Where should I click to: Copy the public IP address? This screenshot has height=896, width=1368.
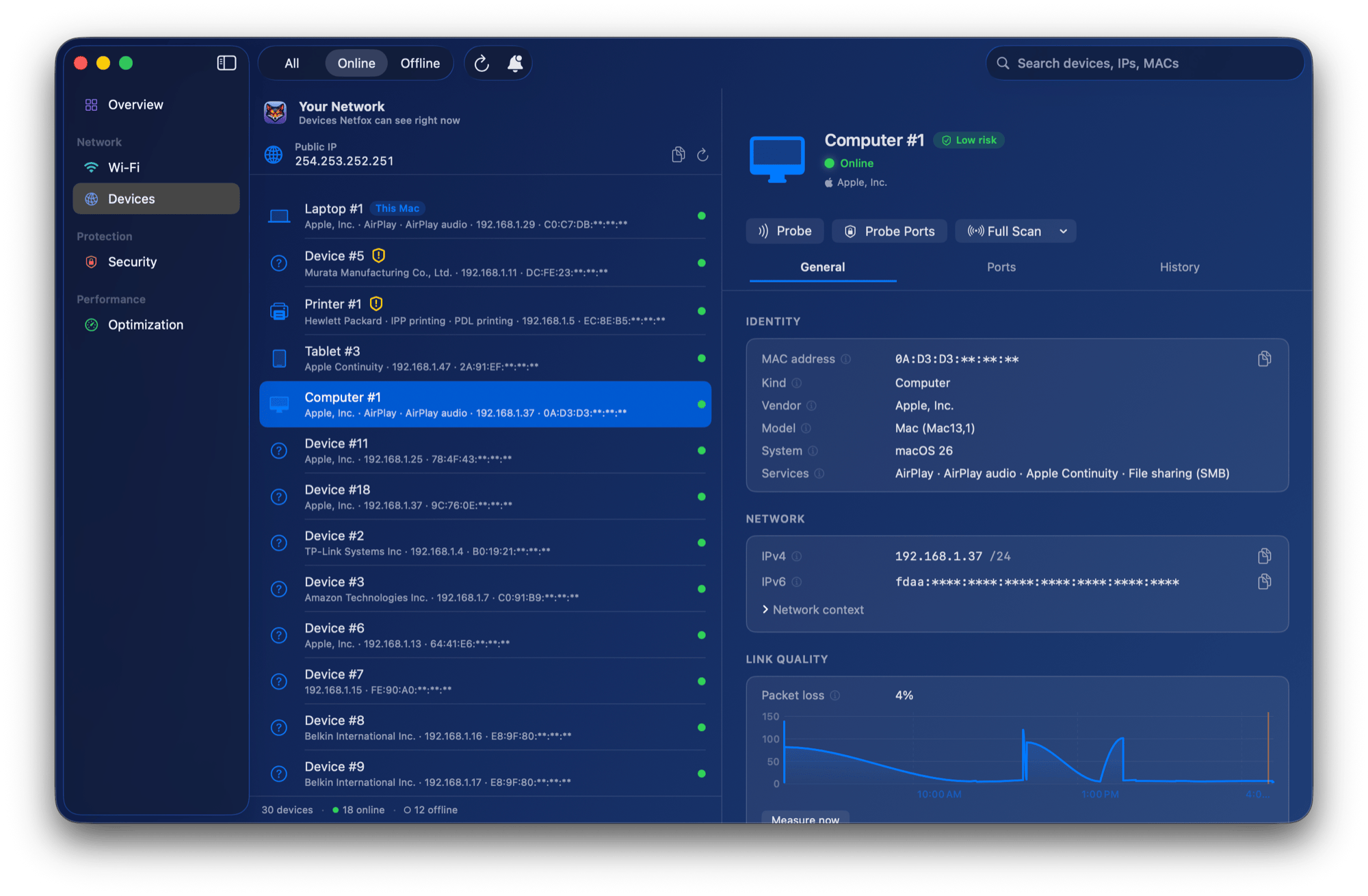678,155
